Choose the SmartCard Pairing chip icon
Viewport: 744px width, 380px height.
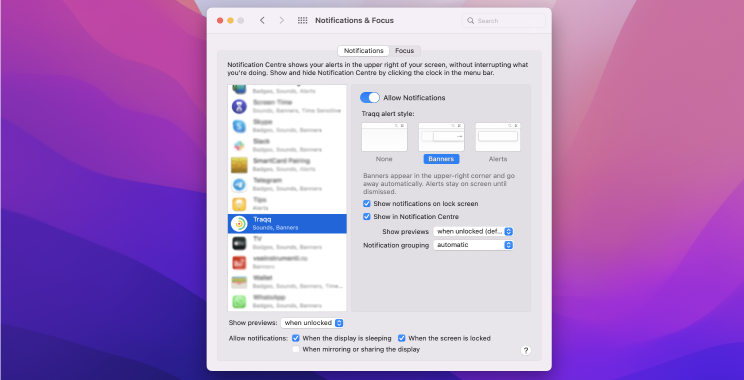(x=239, y=165)
